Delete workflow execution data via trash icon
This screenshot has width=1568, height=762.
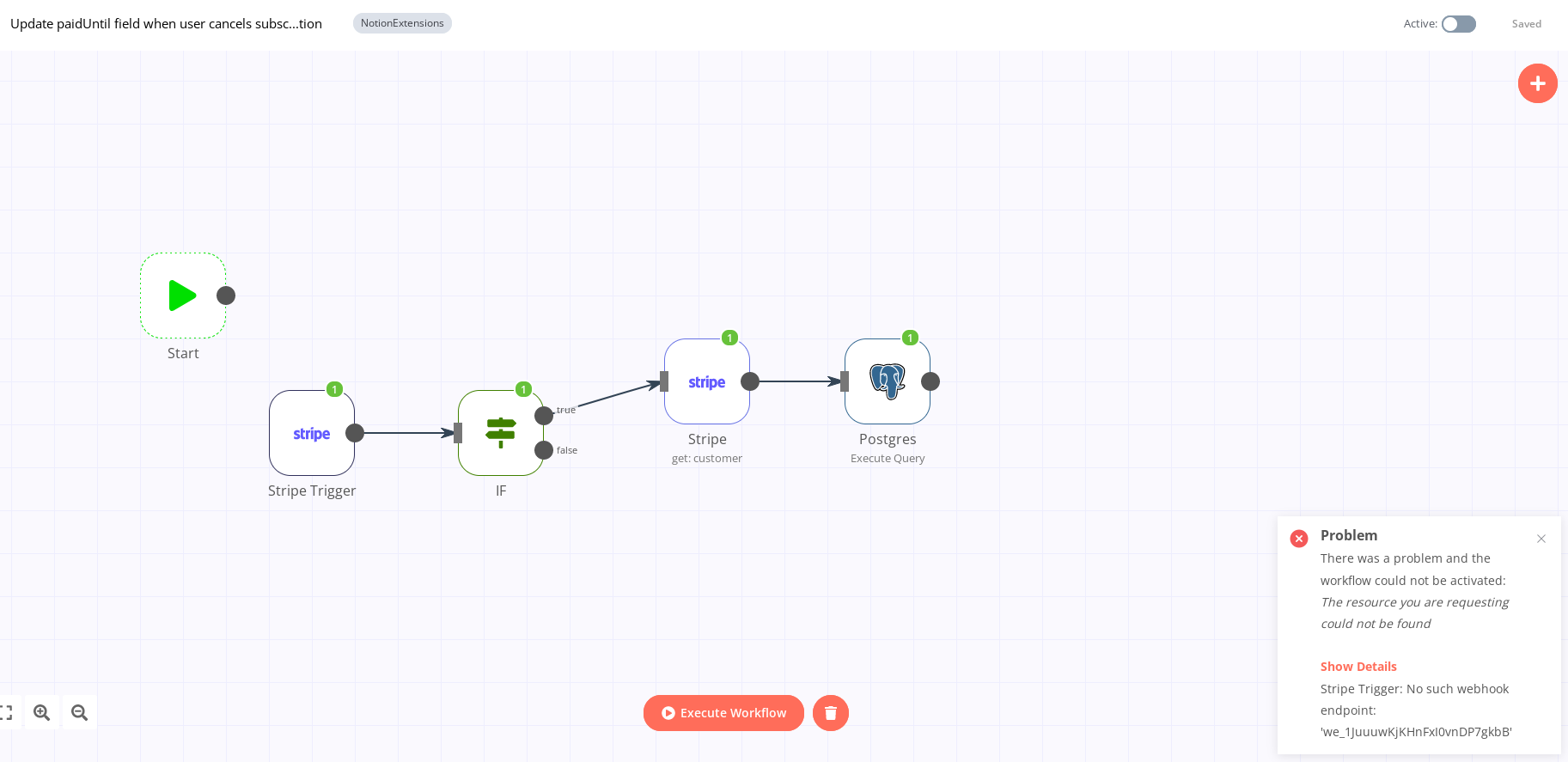(x=831, y=713)
